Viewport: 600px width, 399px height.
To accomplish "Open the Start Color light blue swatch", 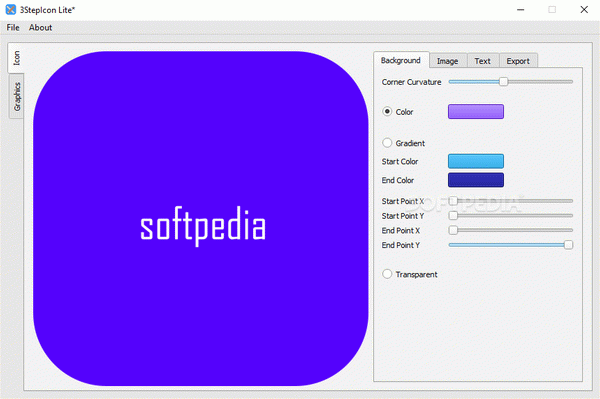I will click(476, 161).
